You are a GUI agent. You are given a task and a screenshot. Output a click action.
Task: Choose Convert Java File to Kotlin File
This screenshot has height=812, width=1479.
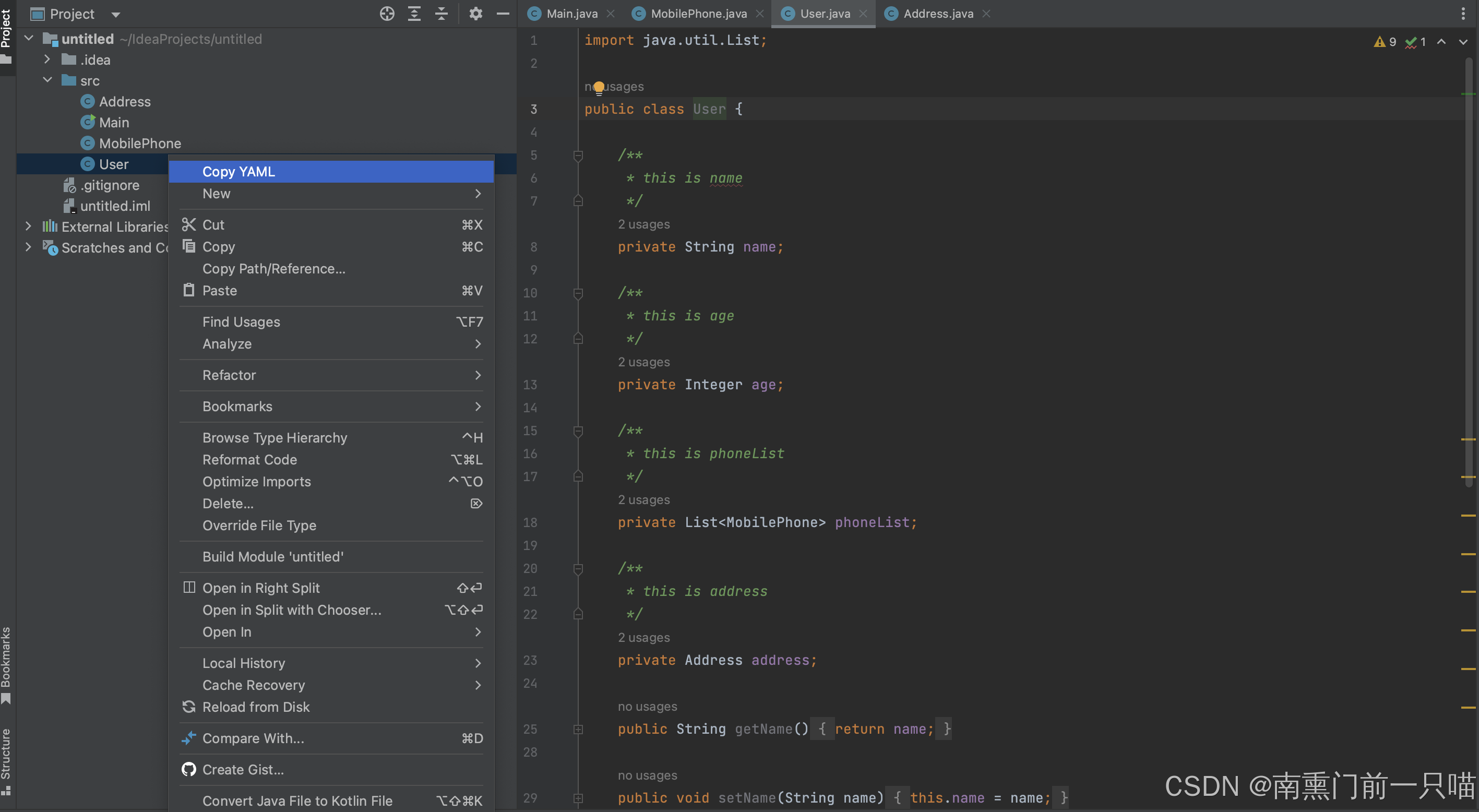coord(331,801)
